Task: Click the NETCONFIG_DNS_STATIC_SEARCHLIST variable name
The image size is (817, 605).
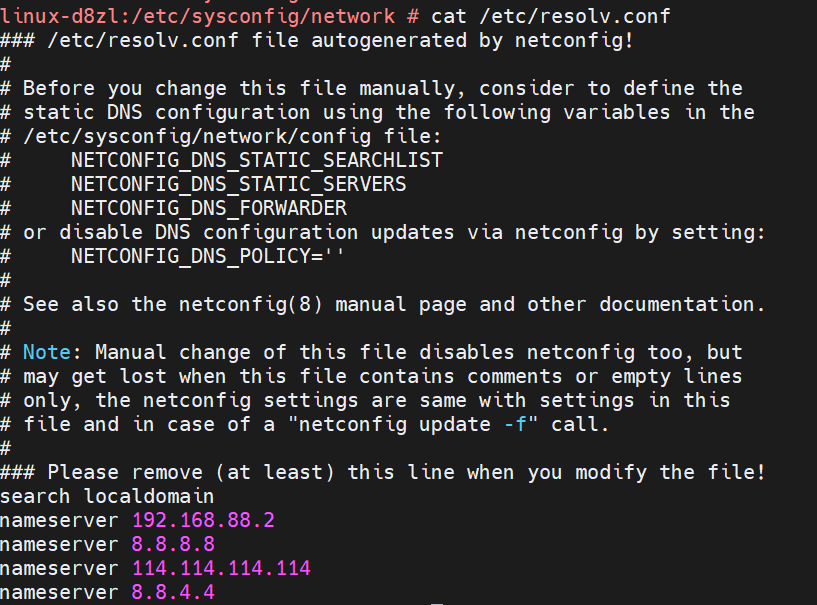Action: [x=256, y=160]
